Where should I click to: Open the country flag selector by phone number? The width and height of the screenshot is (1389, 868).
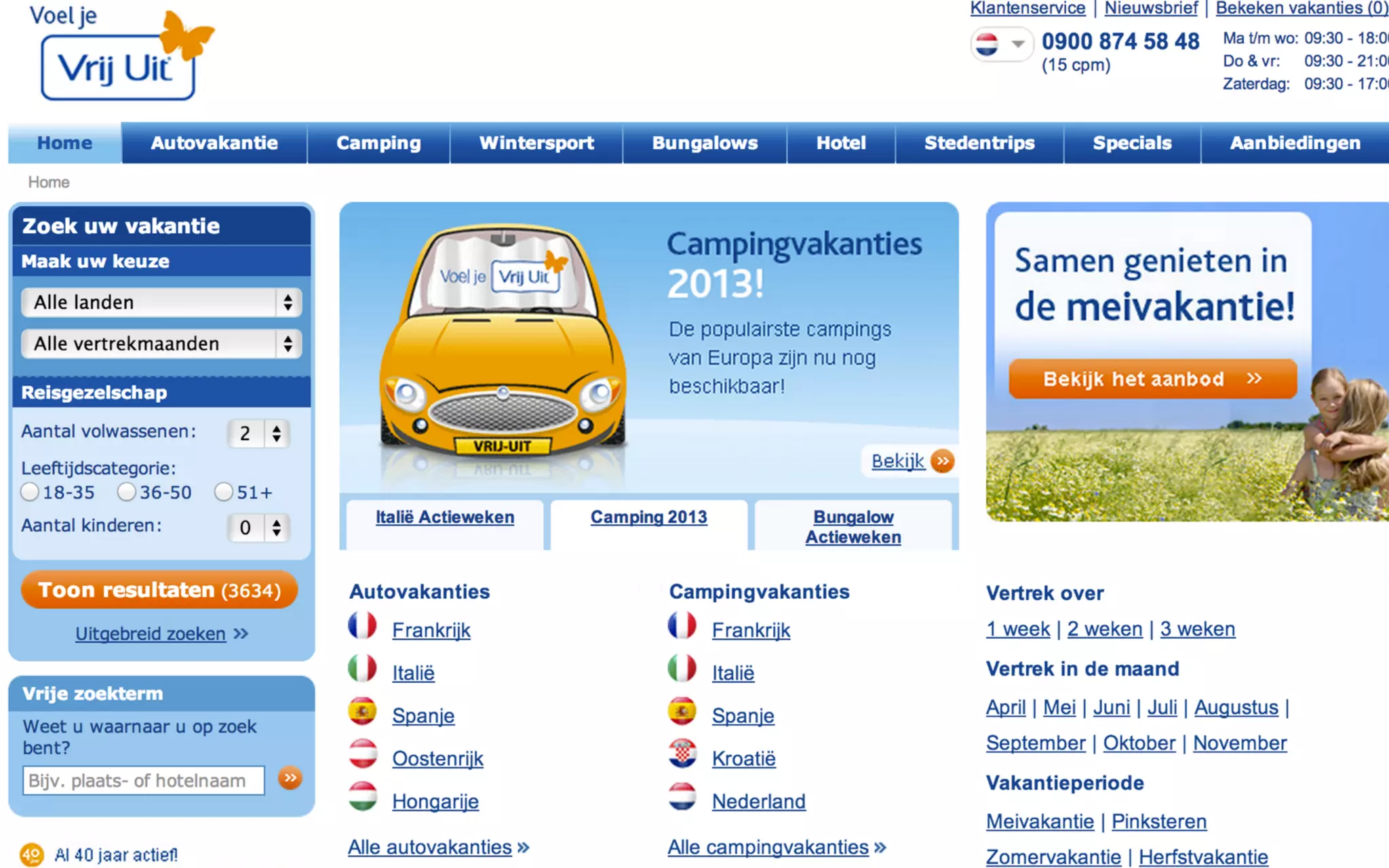1000,45
